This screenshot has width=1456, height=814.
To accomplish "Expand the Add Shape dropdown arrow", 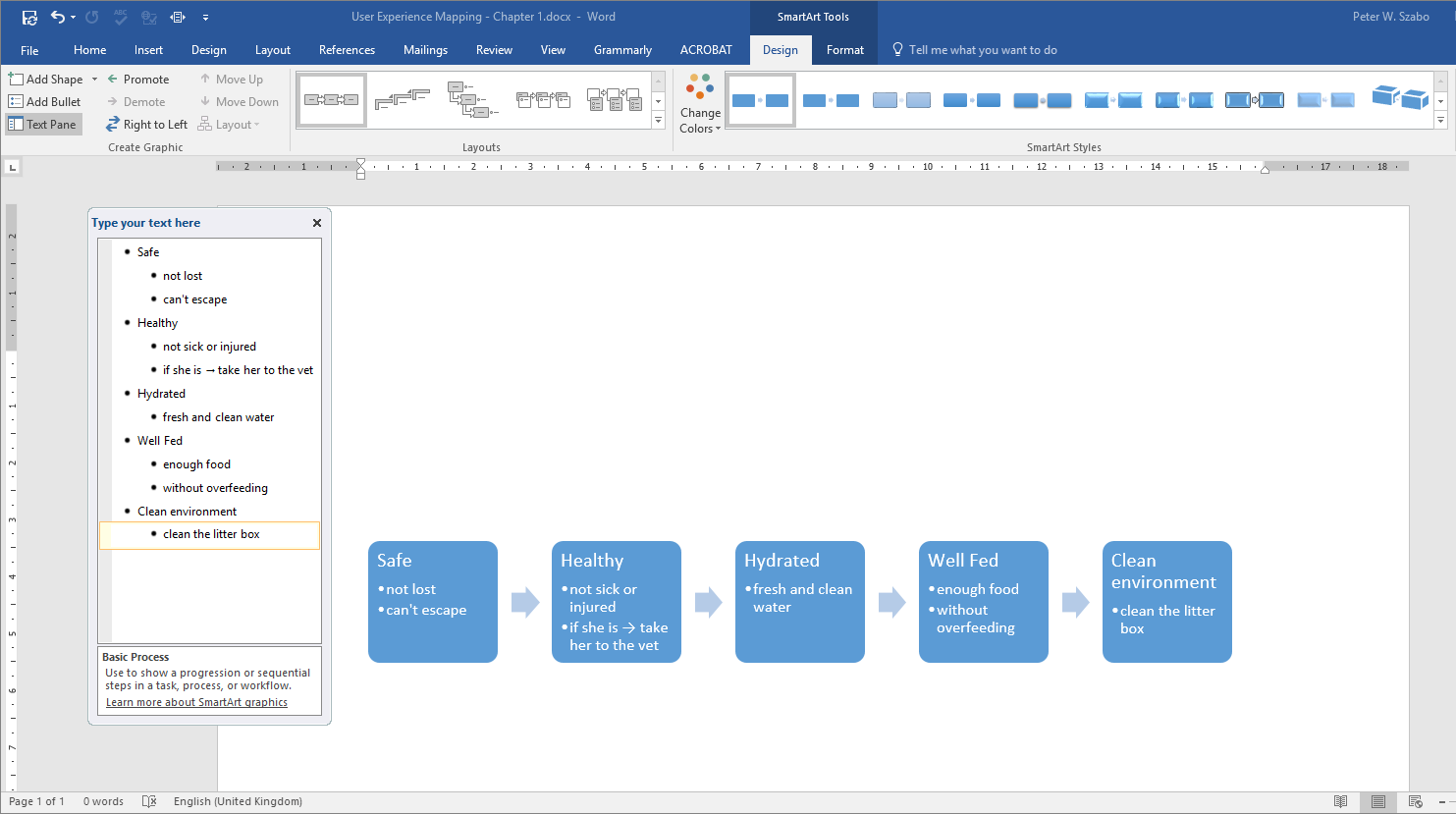I will coord(94,80).
